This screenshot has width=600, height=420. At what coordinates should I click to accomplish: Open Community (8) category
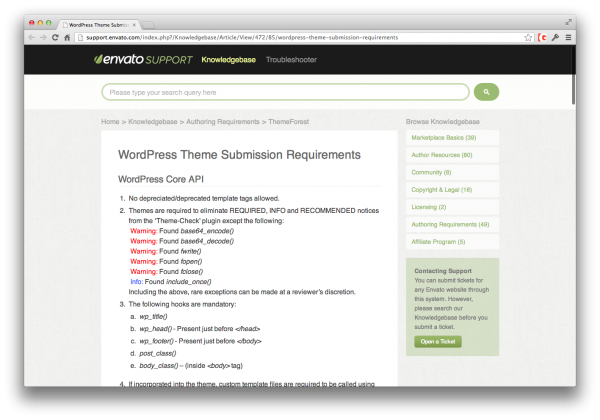pos(452,173)
